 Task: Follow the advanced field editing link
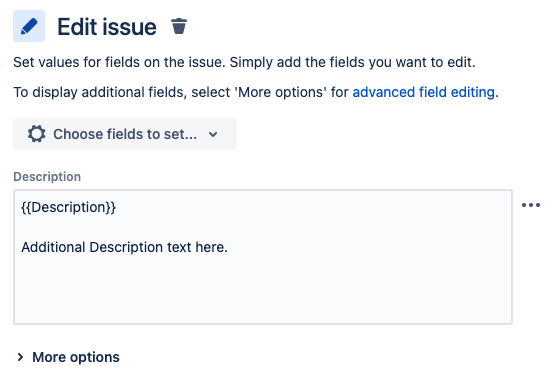(423, 92)
